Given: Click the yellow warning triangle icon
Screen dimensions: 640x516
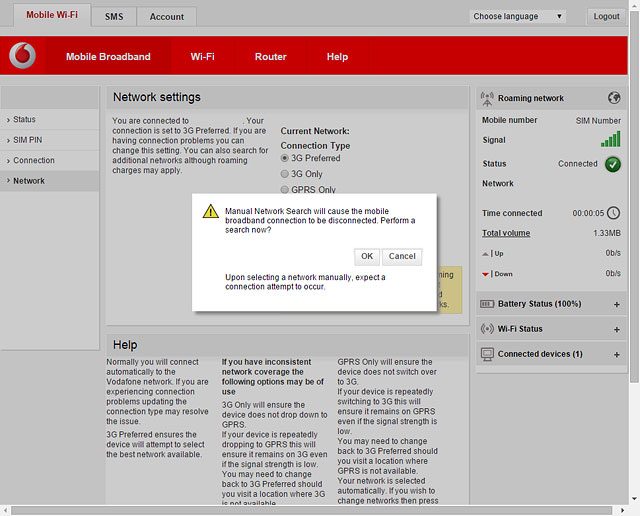Looking at the screenshot, I should (x=210, y=211).
